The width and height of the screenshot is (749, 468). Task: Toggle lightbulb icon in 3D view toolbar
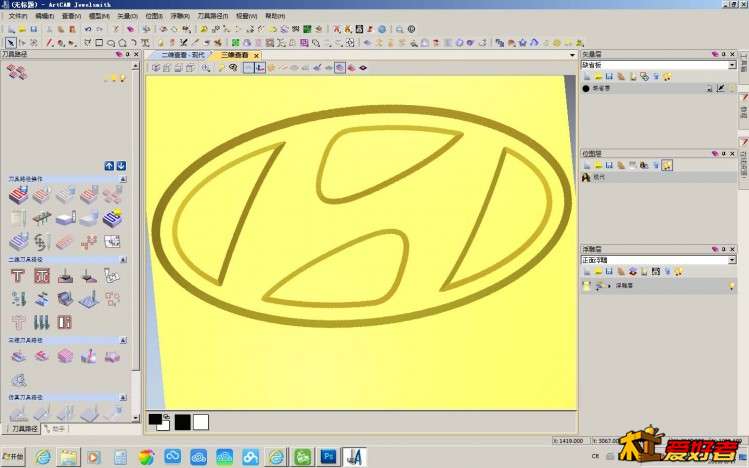click(221, 68)
